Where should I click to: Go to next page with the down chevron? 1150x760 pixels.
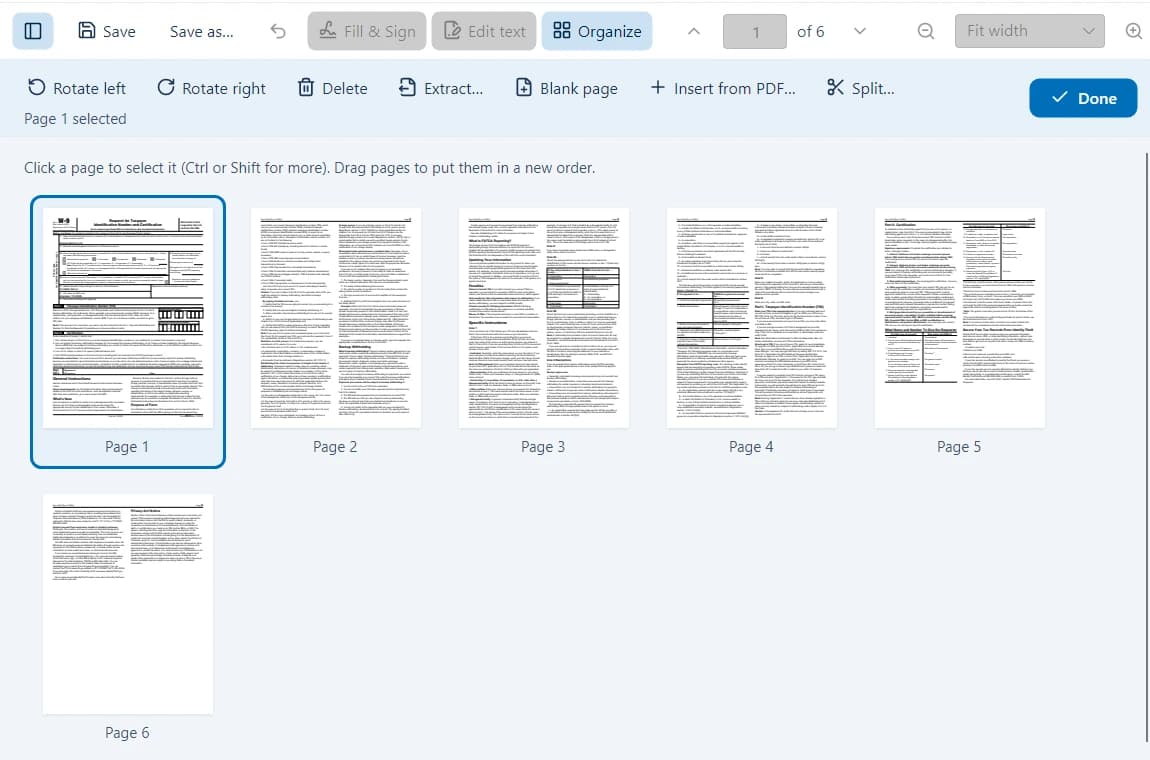(860, 31)
